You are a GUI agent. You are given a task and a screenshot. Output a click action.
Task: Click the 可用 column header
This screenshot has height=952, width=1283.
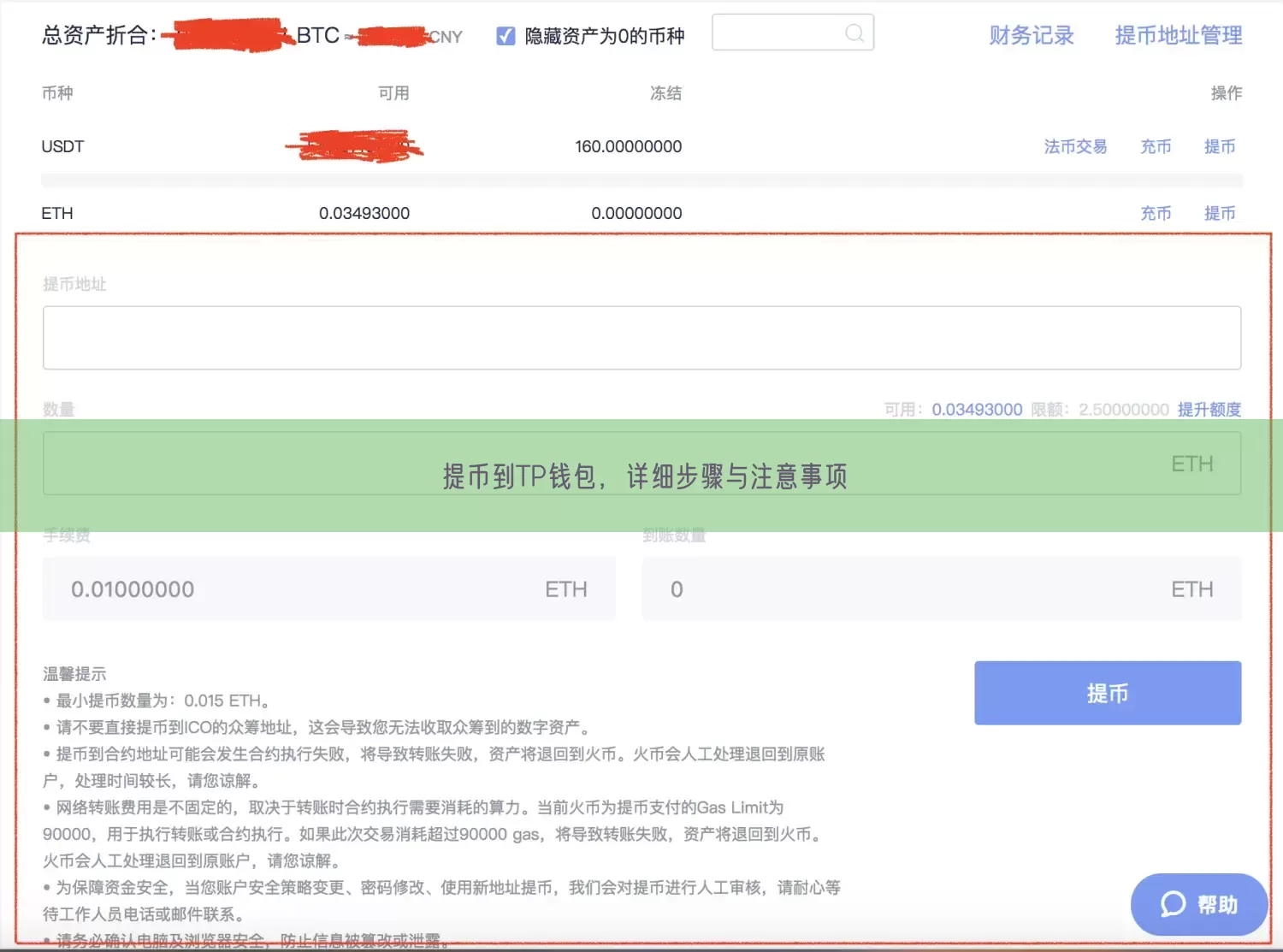[x=393, y=93]
